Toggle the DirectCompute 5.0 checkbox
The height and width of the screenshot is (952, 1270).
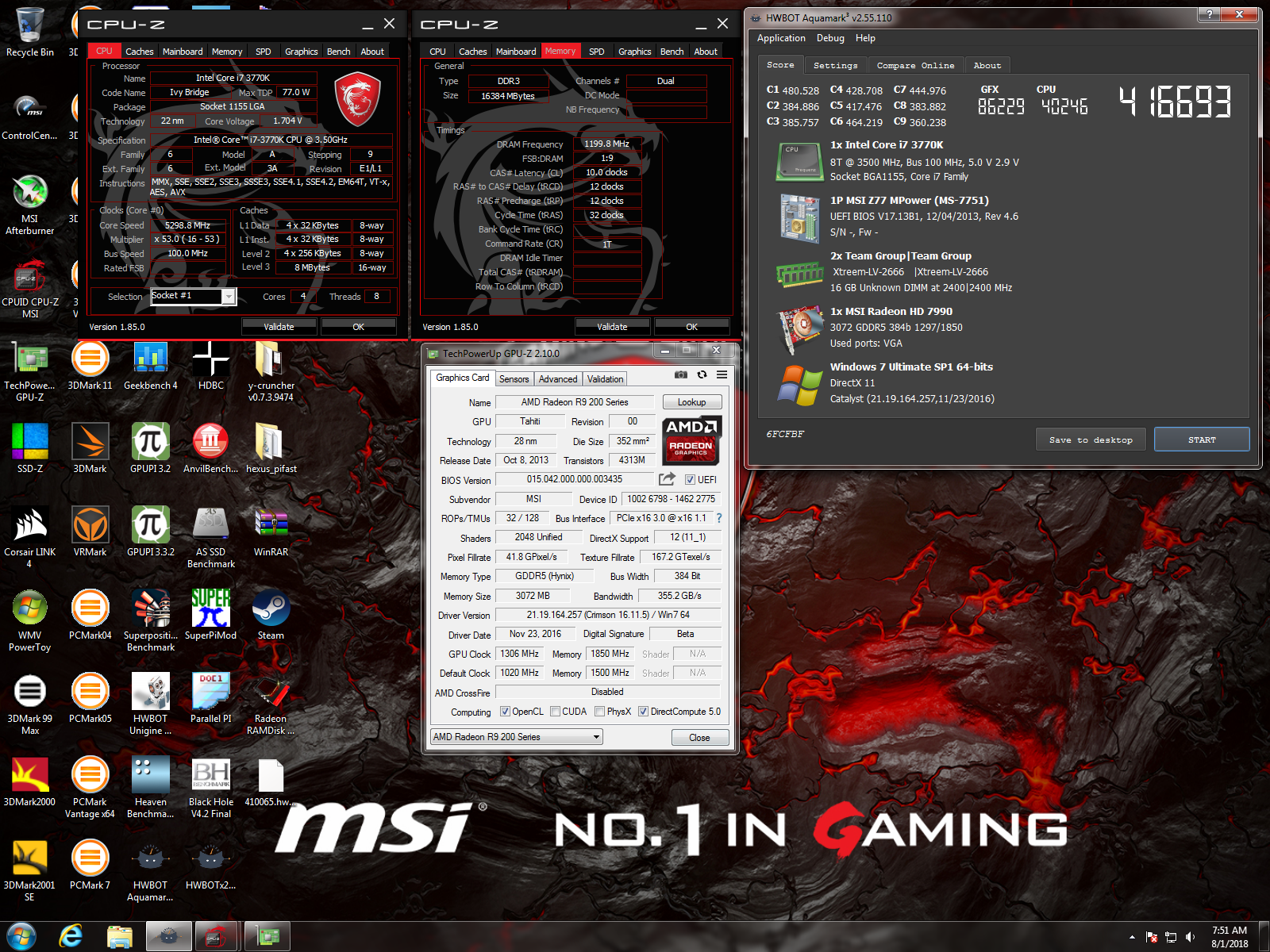click(x=644, y=712)
